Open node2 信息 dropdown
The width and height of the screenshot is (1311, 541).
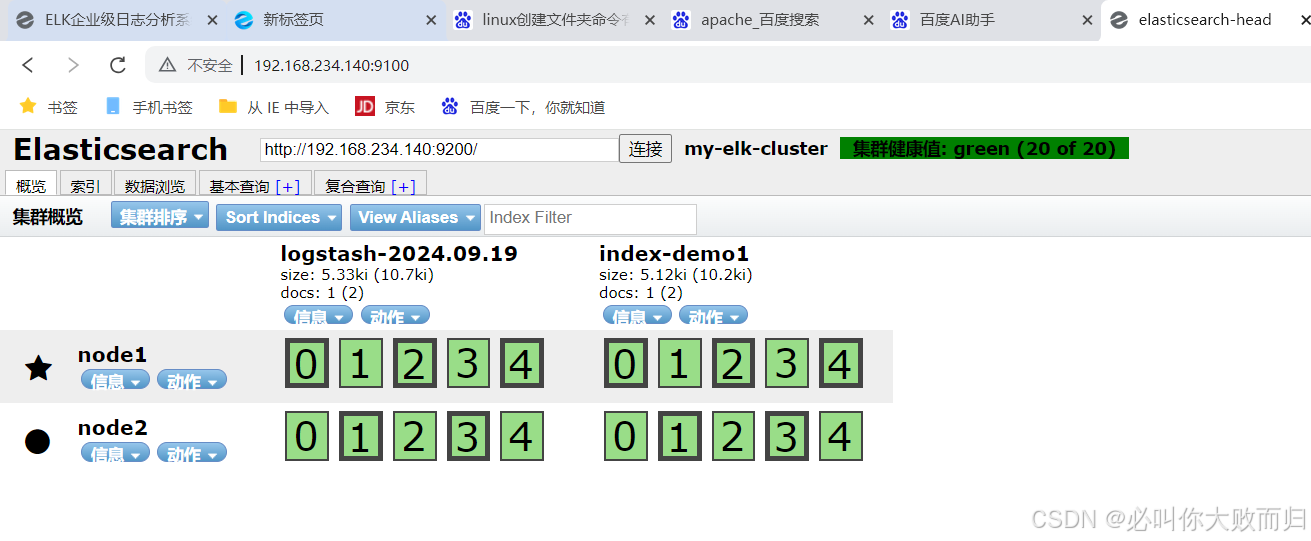tap(115, 453)
